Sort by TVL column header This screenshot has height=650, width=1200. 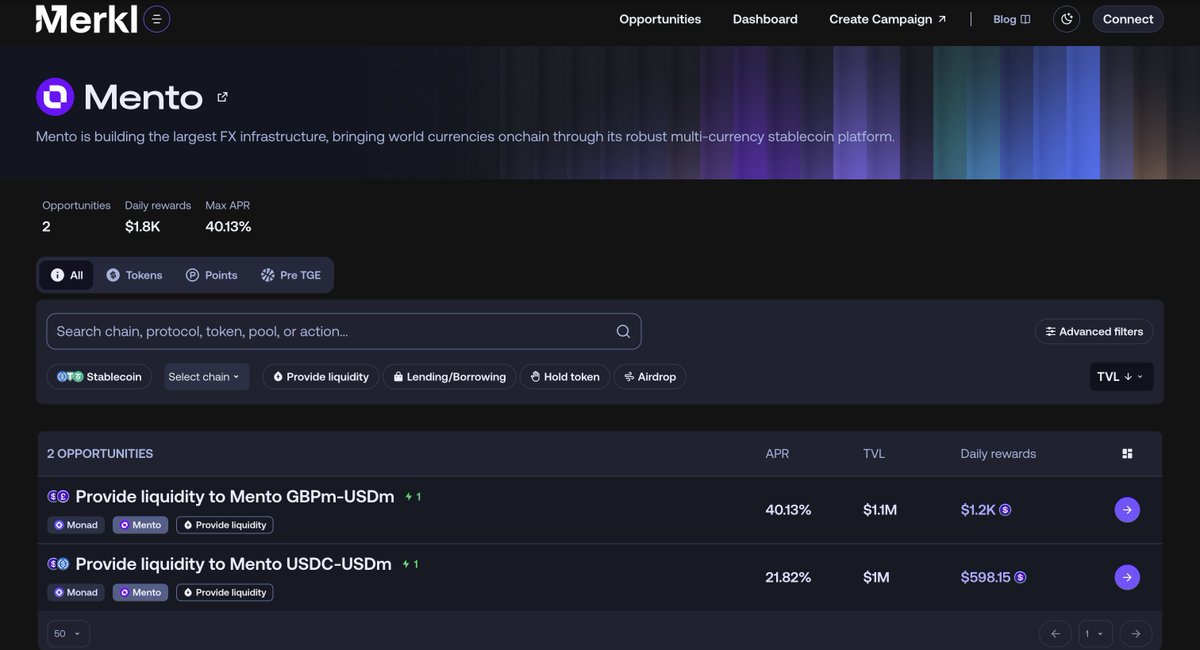tap(874, 454)
